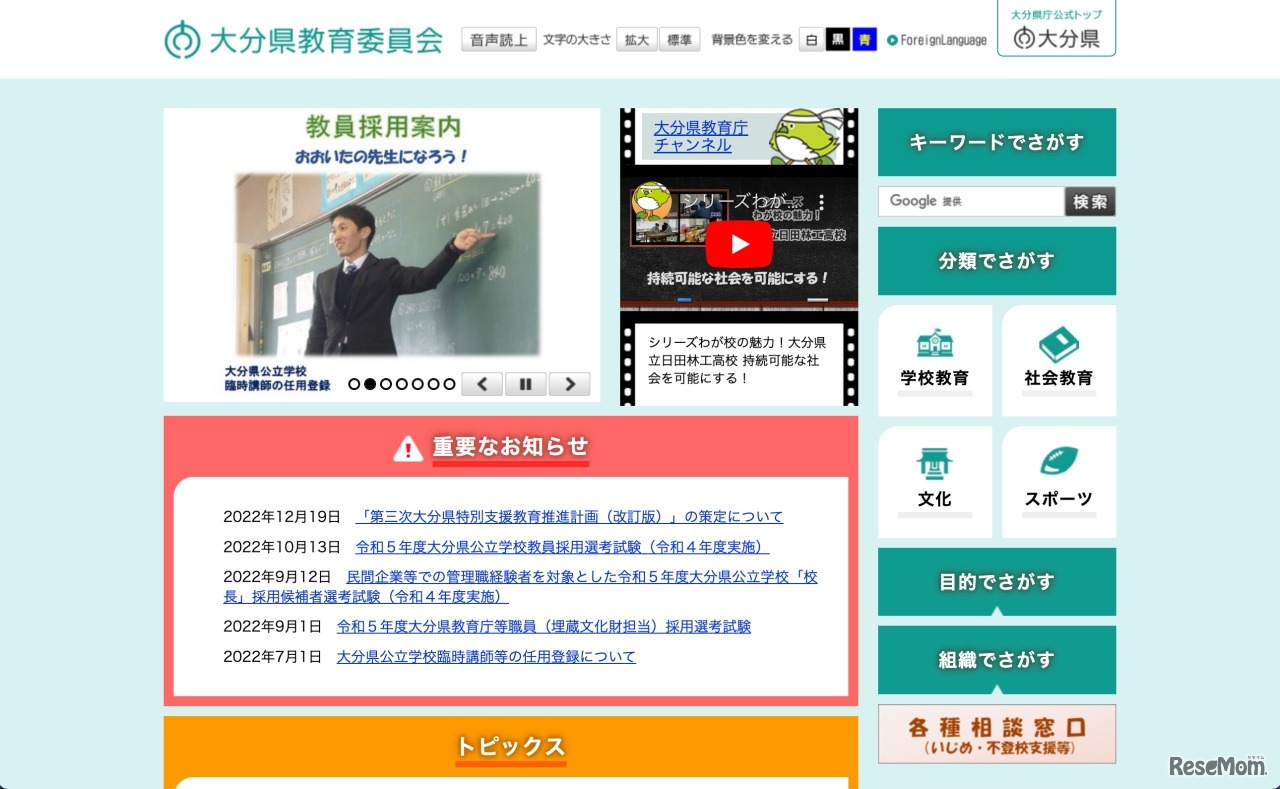The image size is (1280, 789).
Task: Expand the 組織でさがす section
Action: click(997, 660)
